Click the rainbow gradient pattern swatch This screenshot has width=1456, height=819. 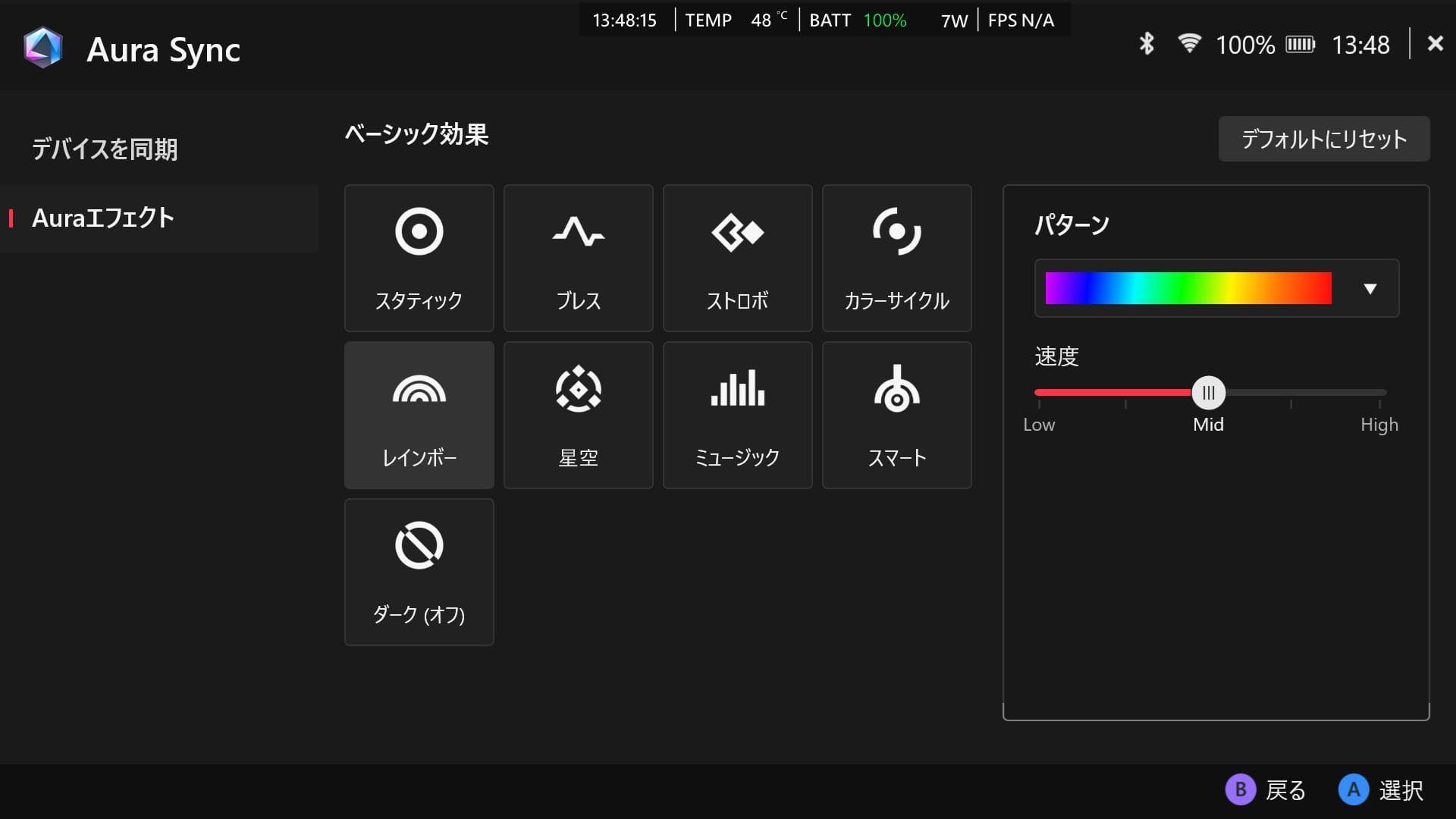click(1188, 289)
